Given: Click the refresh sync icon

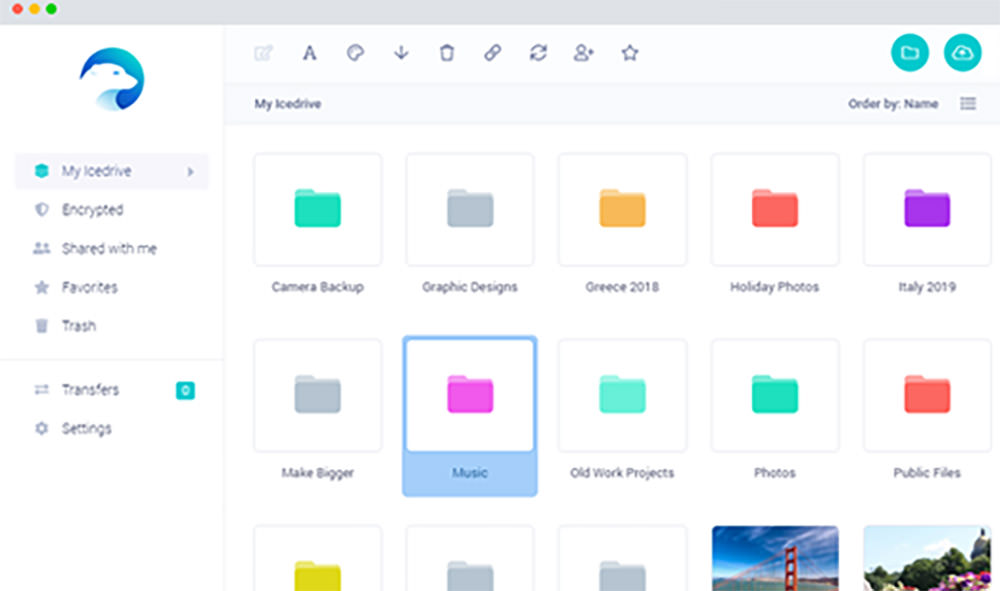Looking at the screenshot, I should tap(538, 53).
